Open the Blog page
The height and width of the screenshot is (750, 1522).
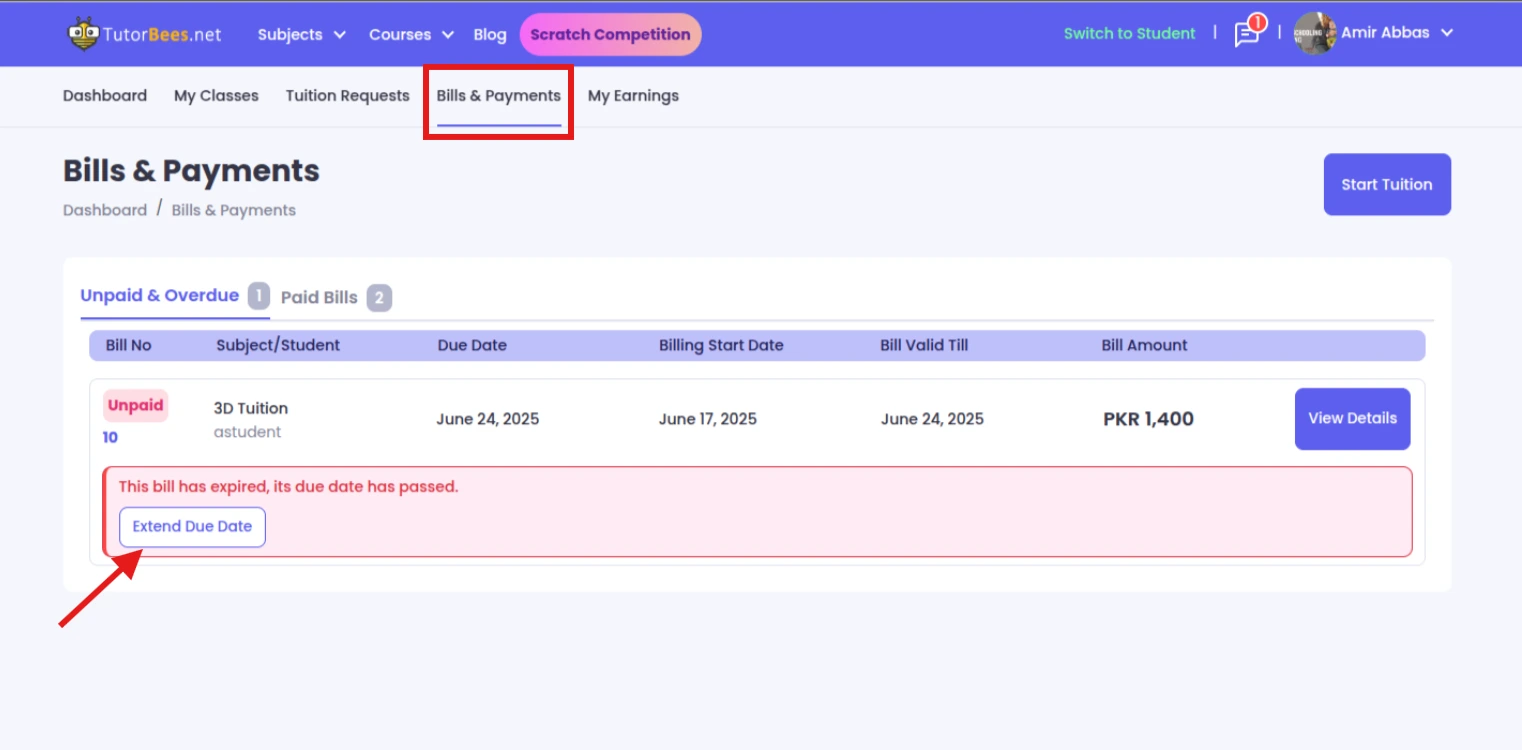489,34
